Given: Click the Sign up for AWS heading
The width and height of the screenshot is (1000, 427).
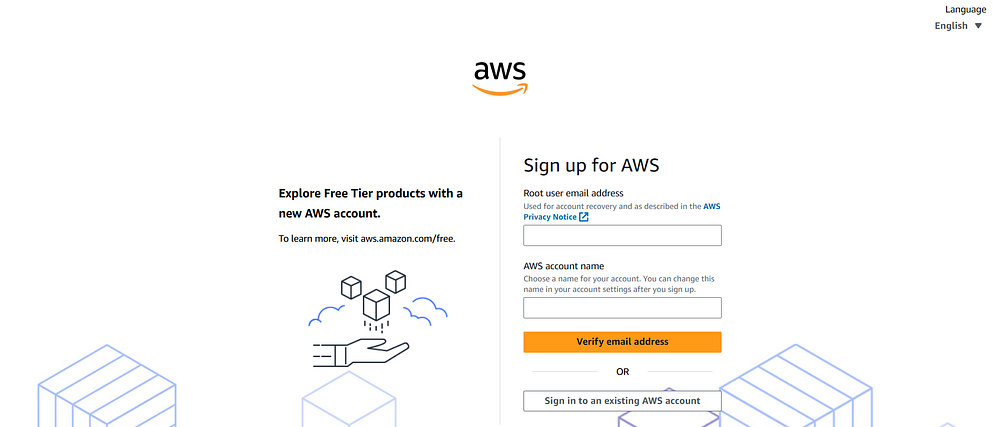Looking at the screenshot, I should [591, 165].
